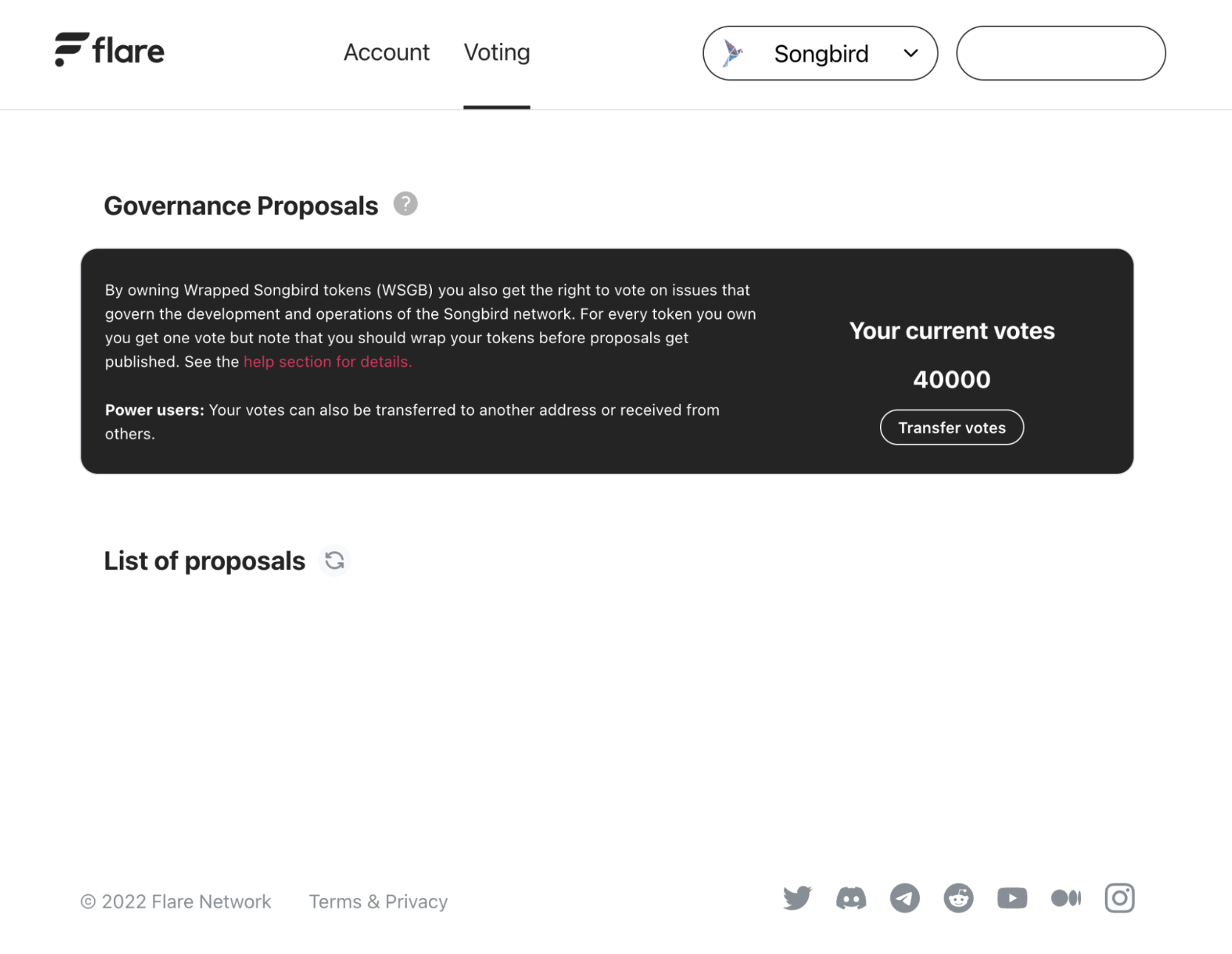Open the Telegram channel icon
This screenshot has height=954, width=1232.
(904, 898)
